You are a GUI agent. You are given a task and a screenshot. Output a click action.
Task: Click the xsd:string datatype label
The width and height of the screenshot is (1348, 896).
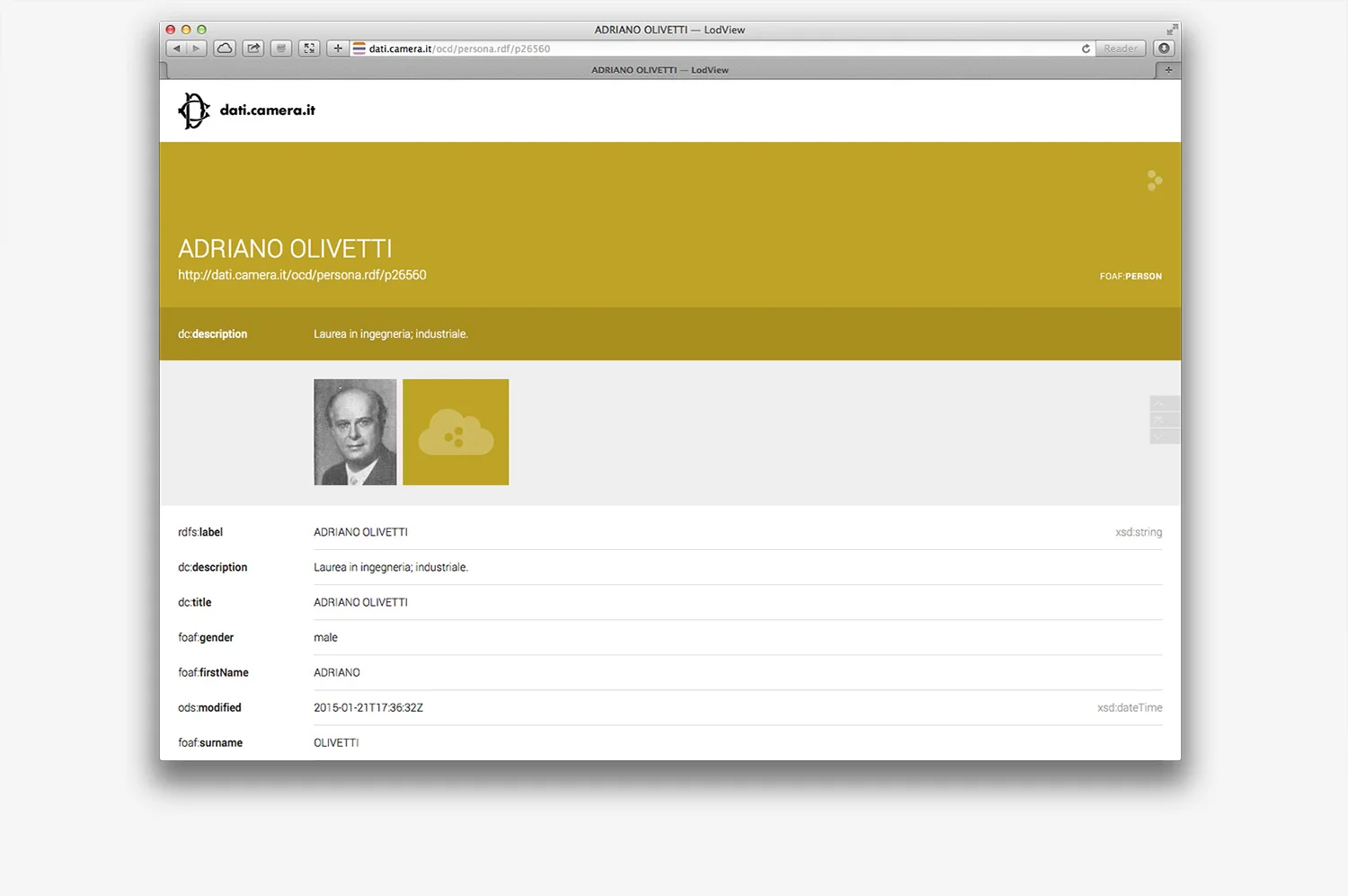pos(1139,532)
